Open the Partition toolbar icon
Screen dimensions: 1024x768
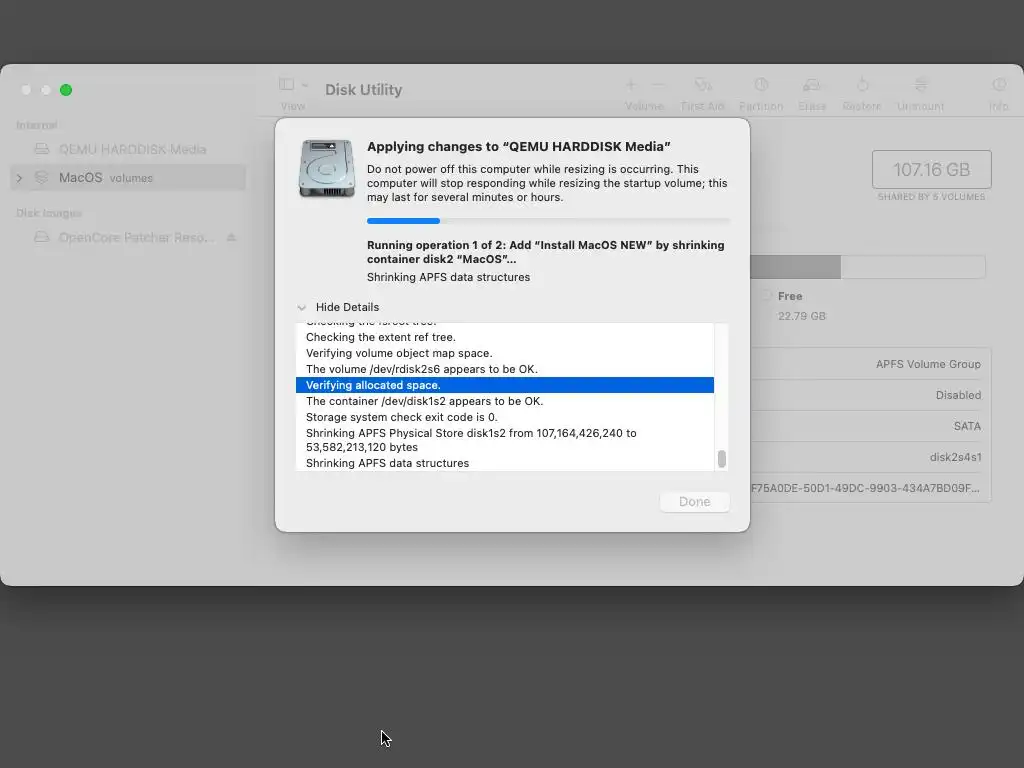point(761,85)
